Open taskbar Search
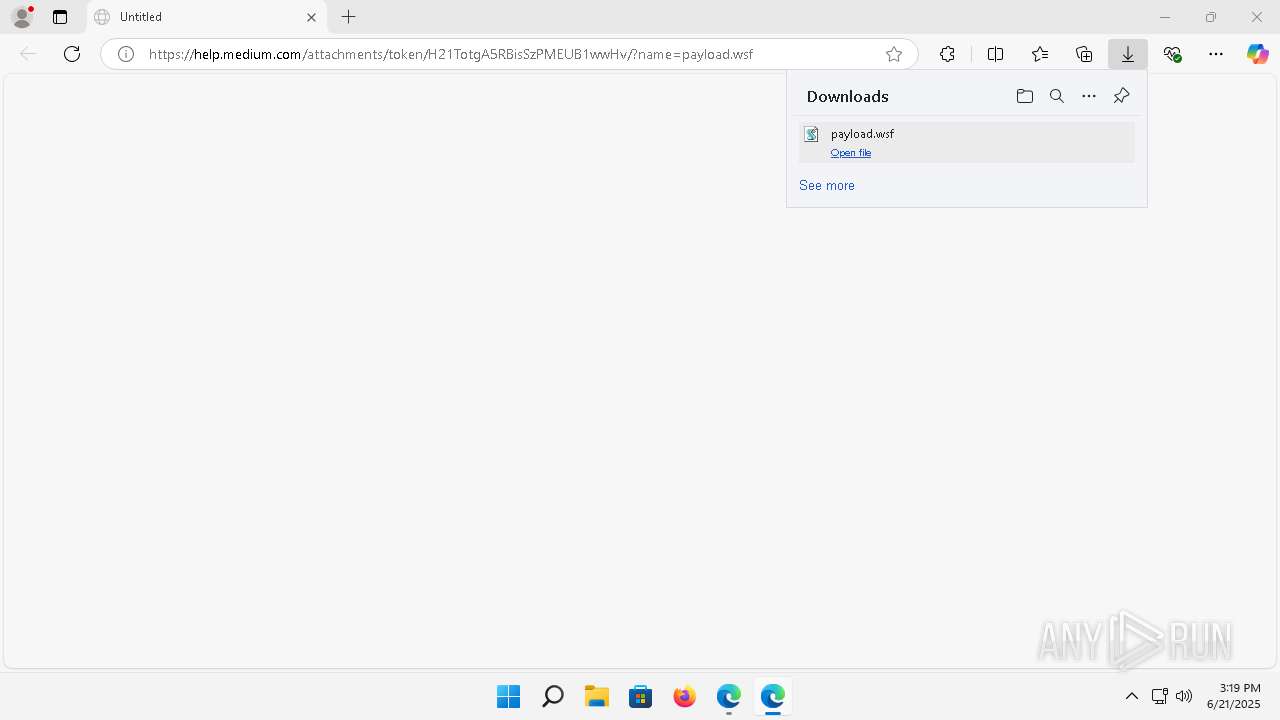The width and height of the screenshot is (1280, 720). tap(552, 696)
